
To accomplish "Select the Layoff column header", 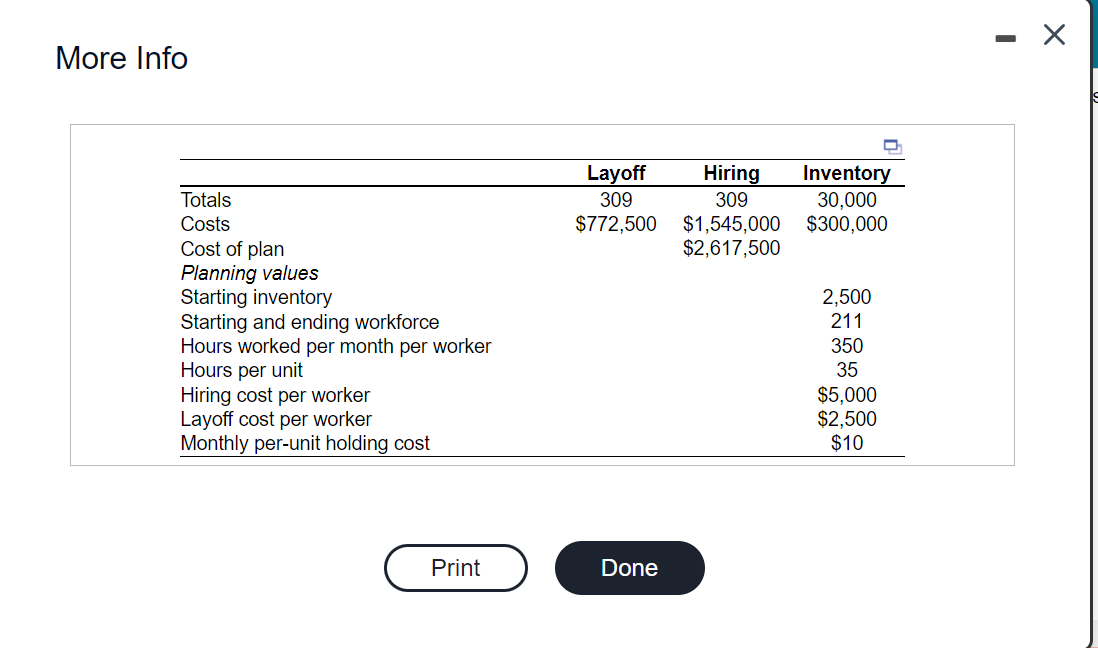I will coord(616,172).
